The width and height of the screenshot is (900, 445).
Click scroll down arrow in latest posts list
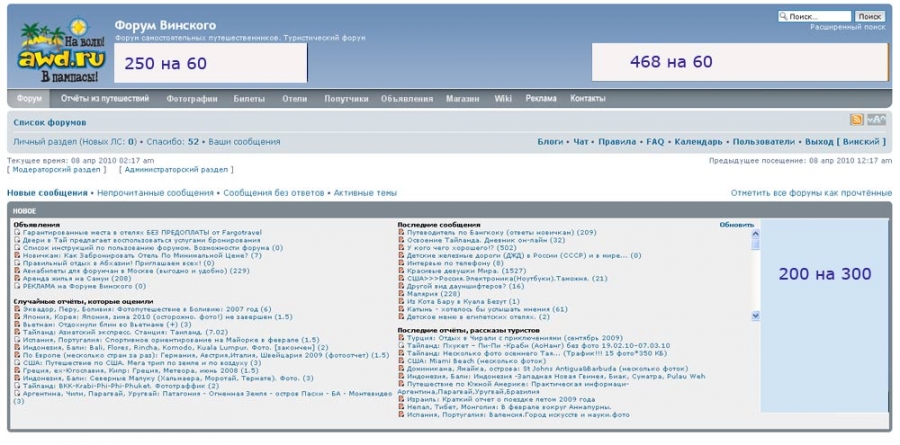(755, 315)
